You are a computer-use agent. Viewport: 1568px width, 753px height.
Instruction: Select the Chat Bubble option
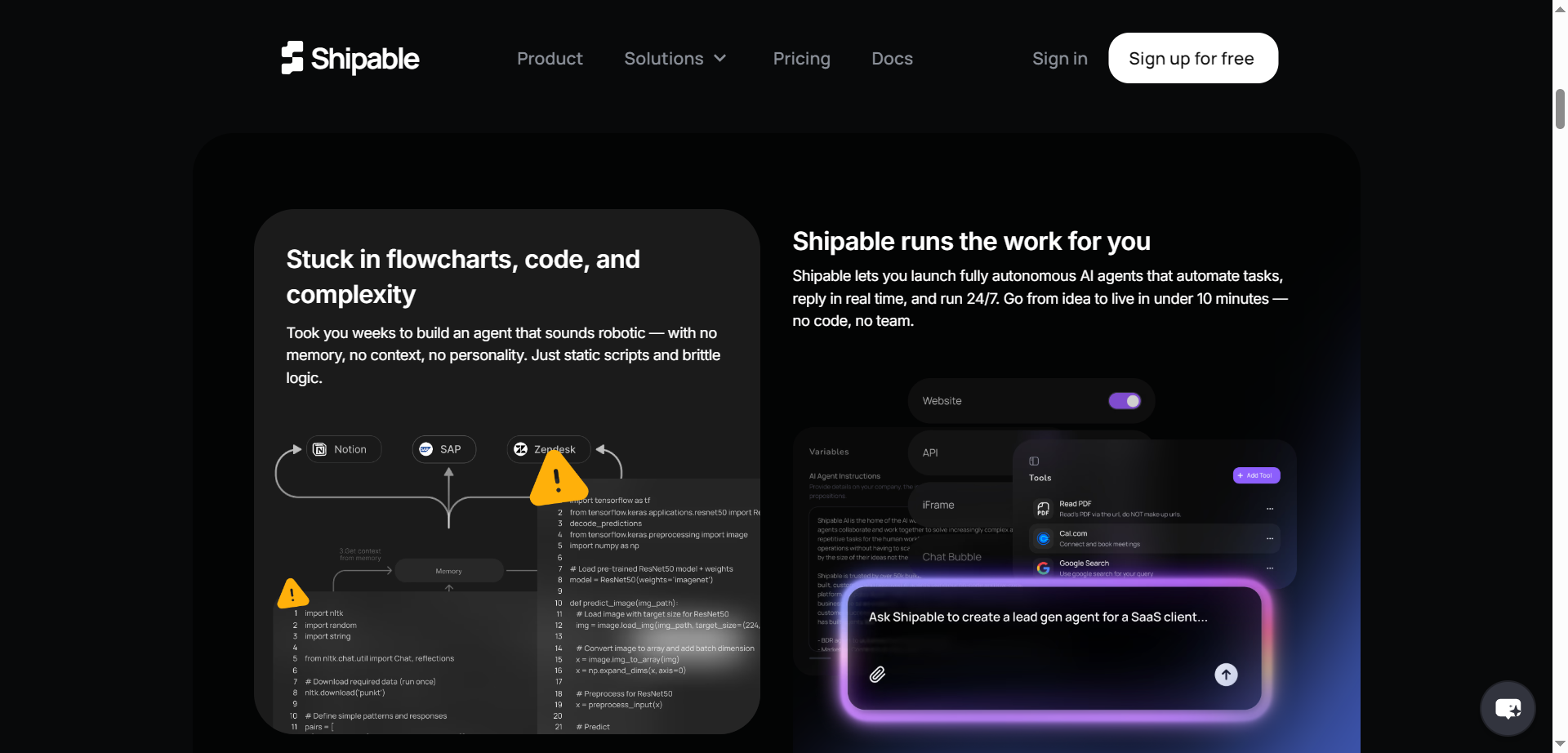click(x=951, y=557)
